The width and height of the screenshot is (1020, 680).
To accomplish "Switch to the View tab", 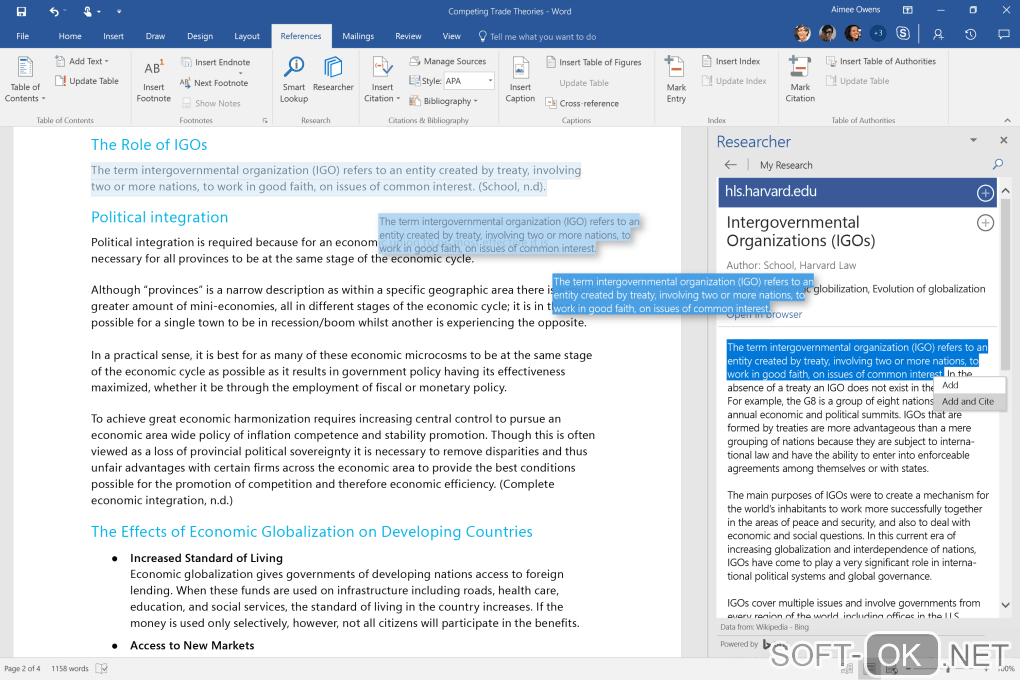I will coord(451,36).
